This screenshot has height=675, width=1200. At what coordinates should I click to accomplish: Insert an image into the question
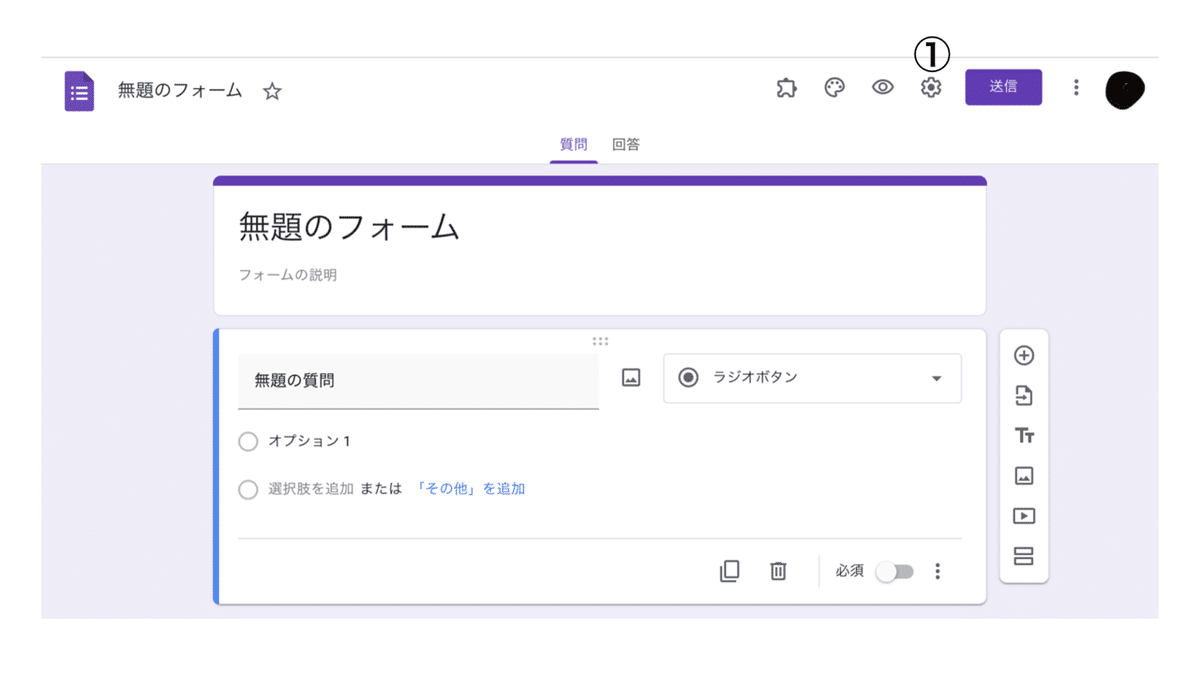click(630, 378)
